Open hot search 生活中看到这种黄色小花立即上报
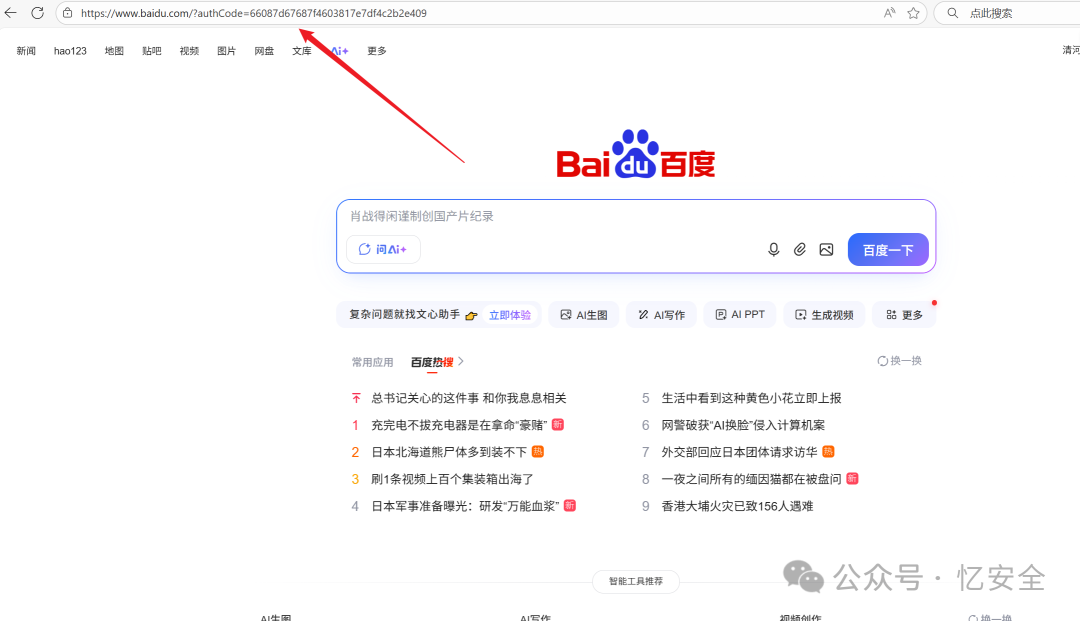The width and height of the screenshot is (1080, 621). pos(751,398)
